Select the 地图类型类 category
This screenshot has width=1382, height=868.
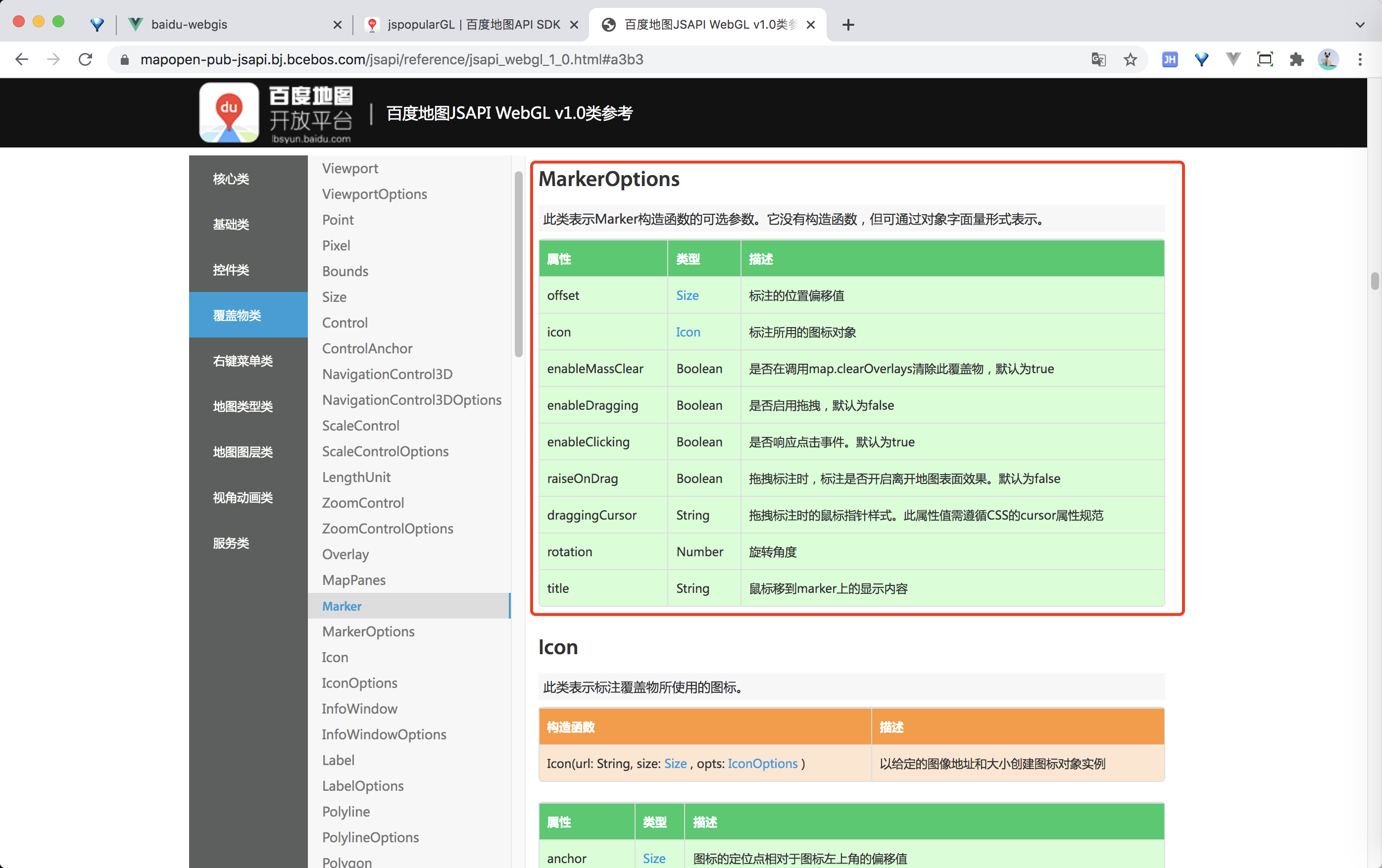248,406
